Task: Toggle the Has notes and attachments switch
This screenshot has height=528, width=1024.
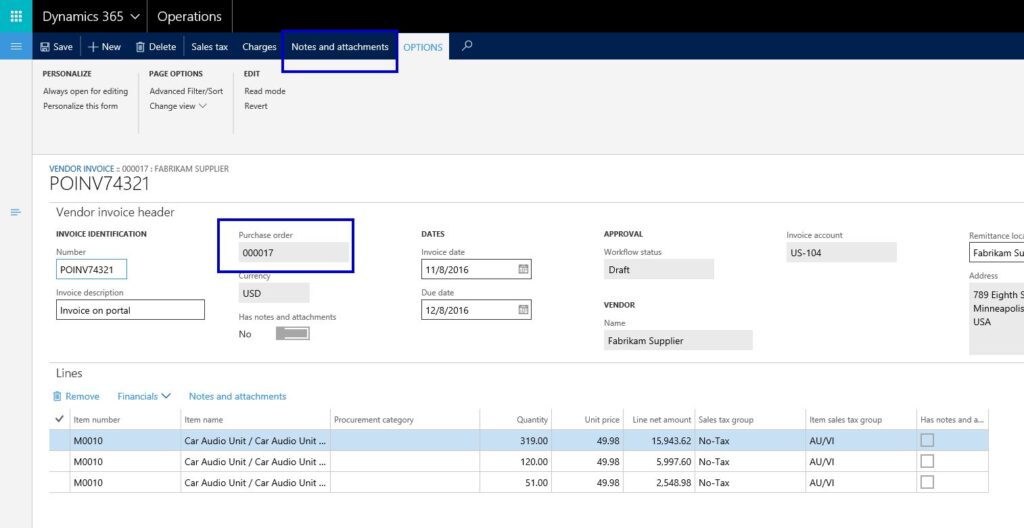Action: tap(293, 333)
